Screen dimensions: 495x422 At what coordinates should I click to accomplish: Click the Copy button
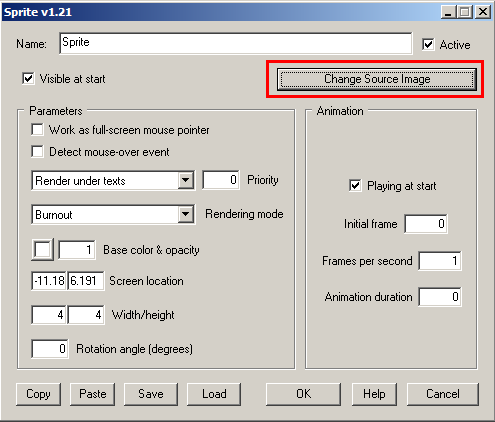coord(38,394)
